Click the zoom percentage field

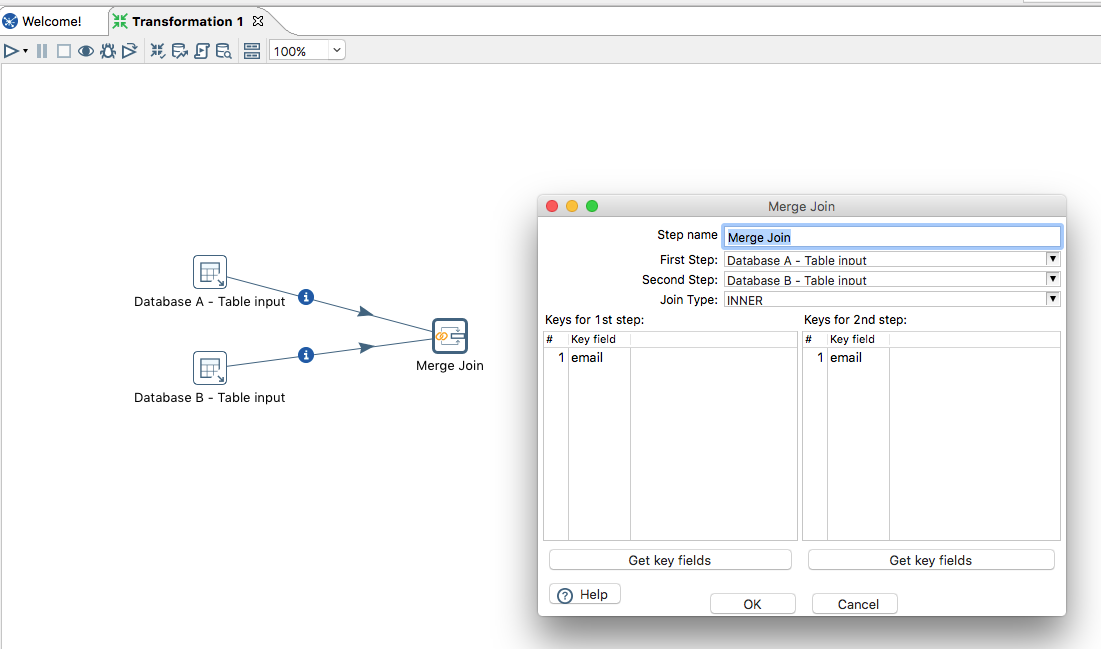[299, 51]
